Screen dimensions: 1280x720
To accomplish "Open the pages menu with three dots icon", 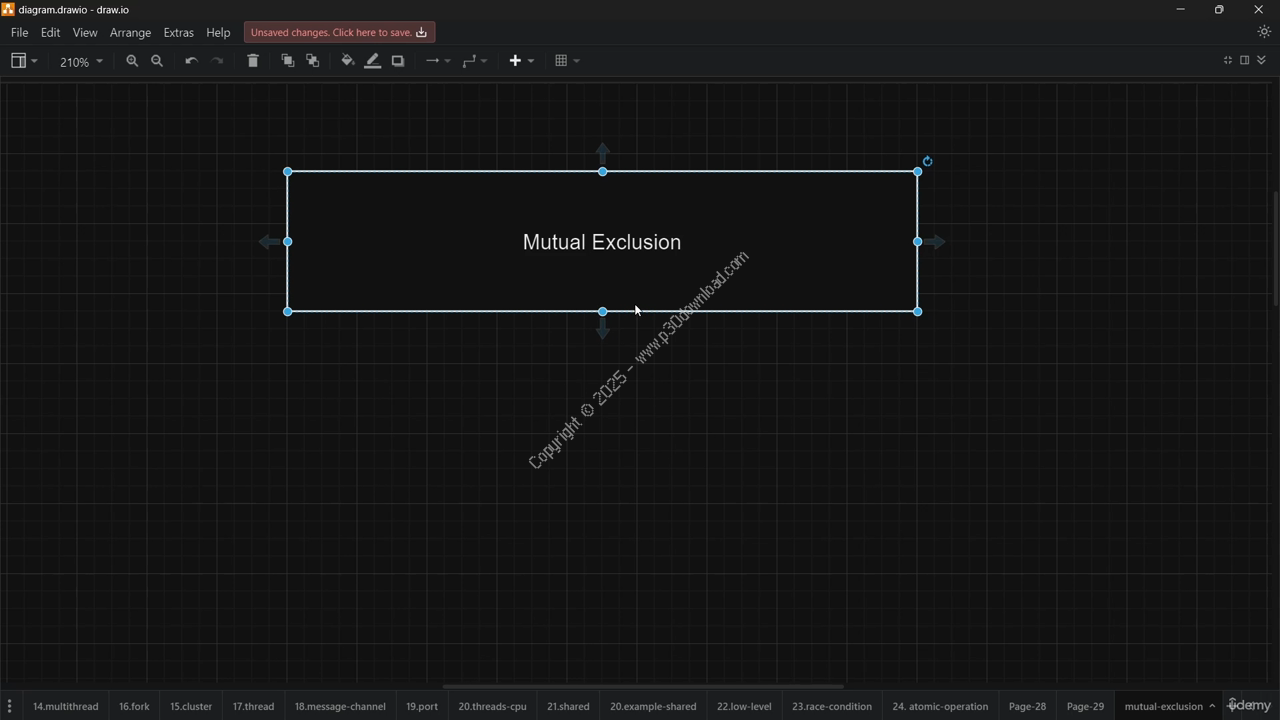I will 10,706.
